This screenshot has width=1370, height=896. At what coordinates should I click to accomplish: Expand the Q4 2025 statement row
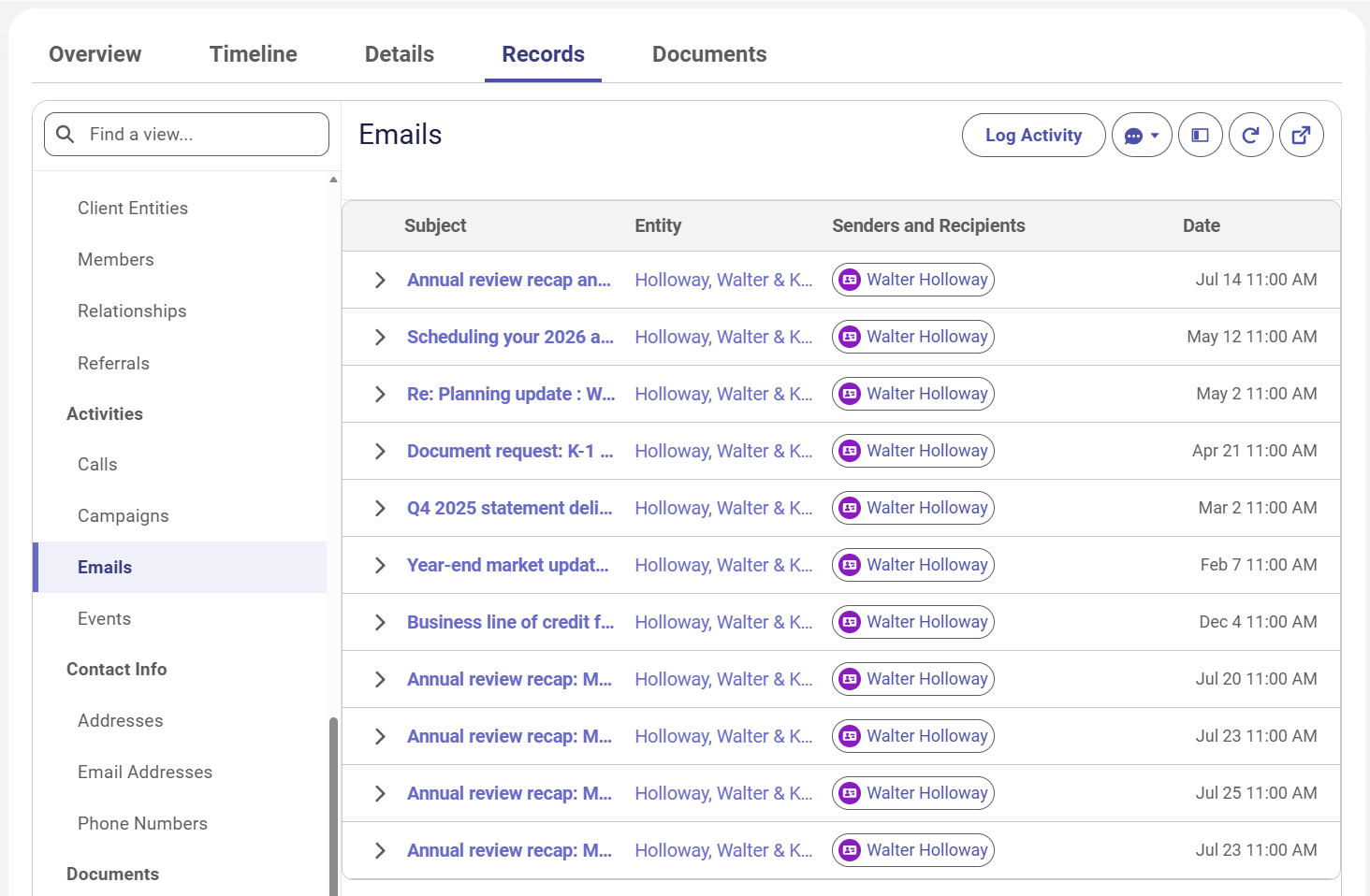(380, 508)
